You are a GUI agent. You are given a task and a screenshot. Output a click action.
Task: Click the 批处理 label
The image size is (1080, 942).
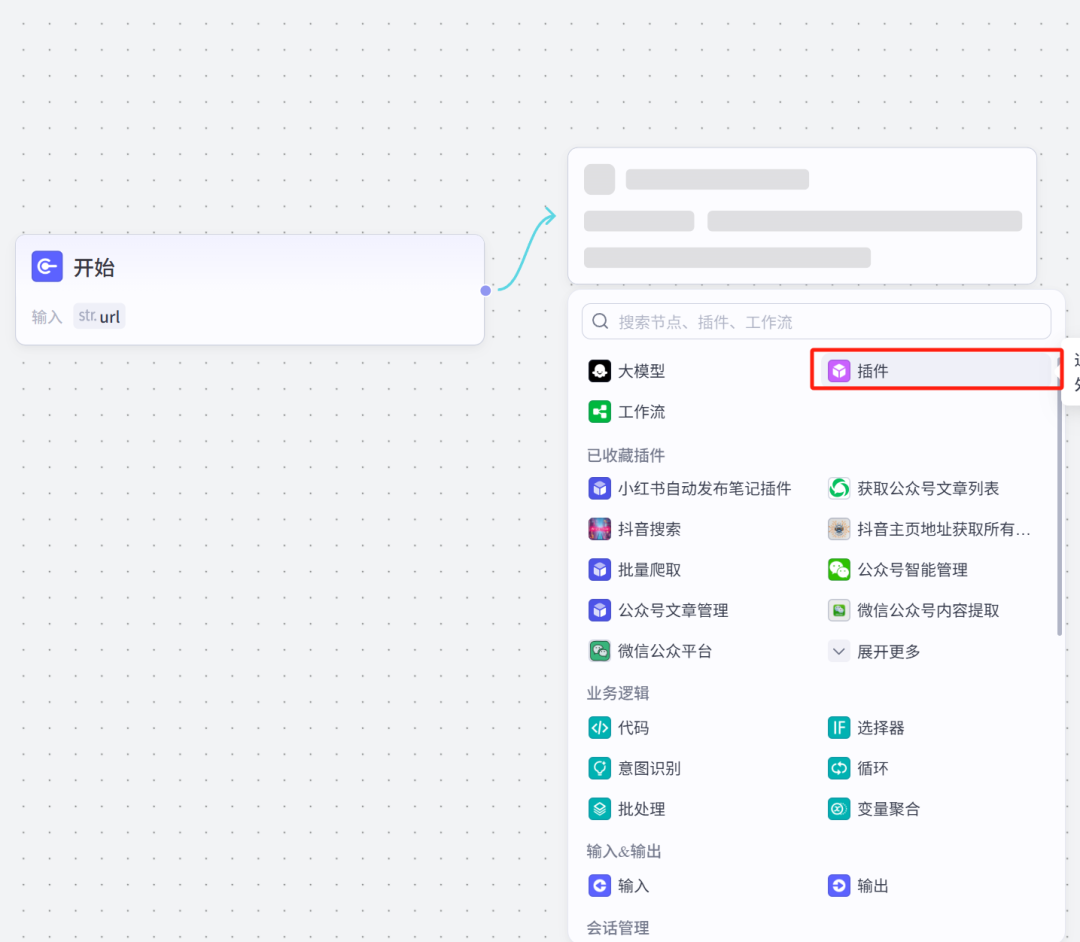tap(641, 809)
